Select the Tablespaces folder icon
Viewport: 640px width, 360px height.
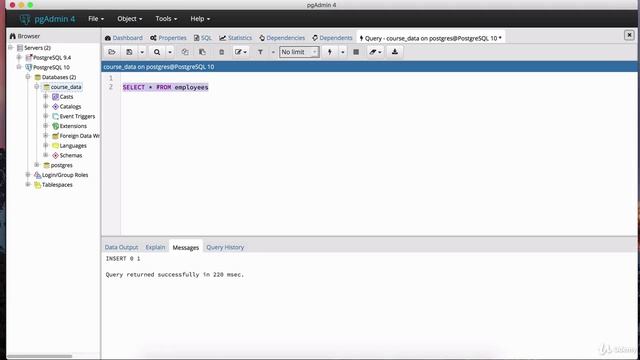[x=37, y=185]
